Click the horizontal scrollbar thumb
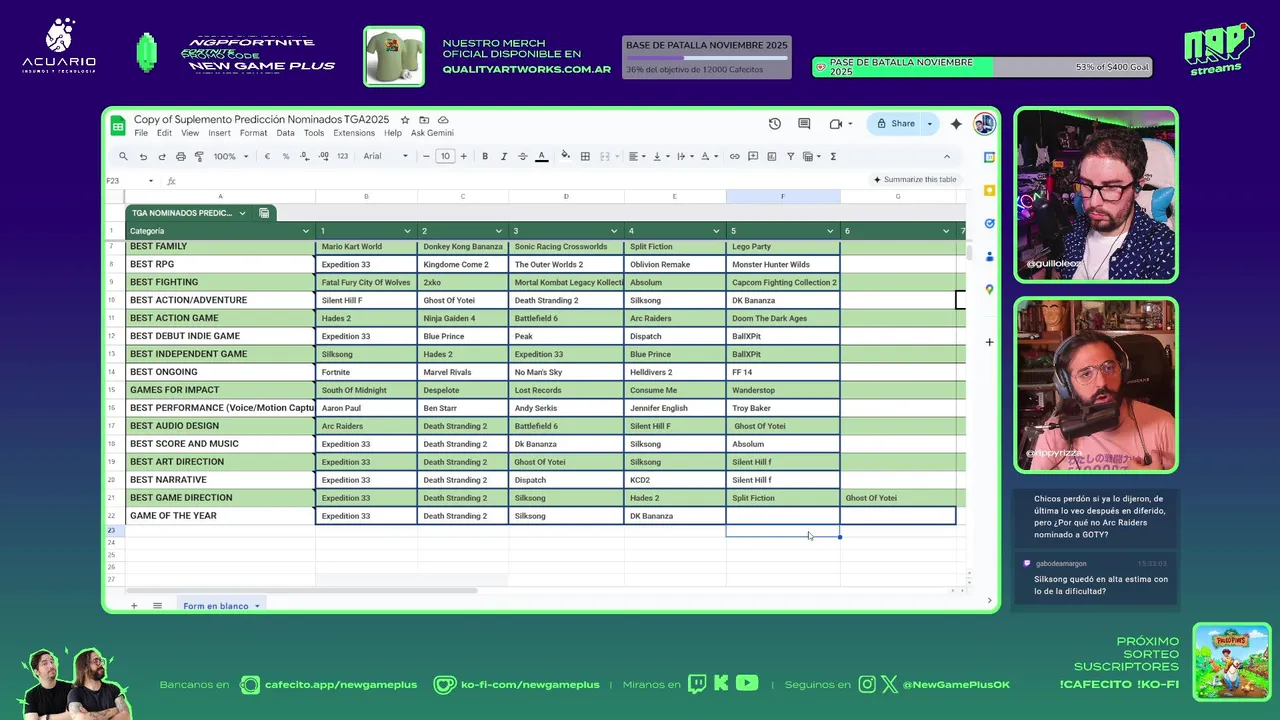1280x720 pixels. pos(302,591)
